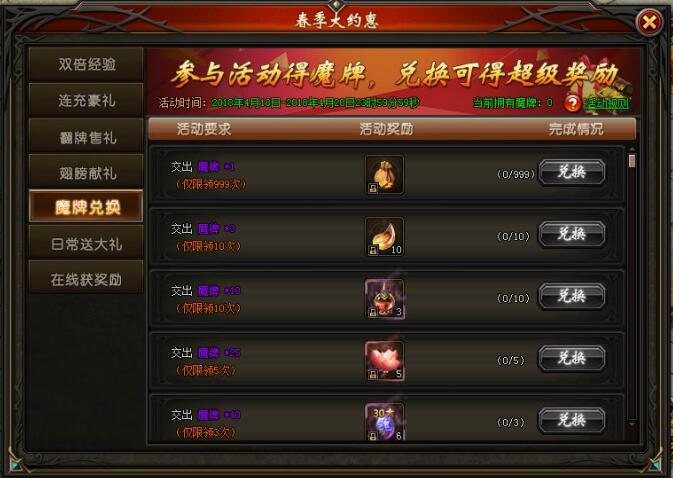Click the reward list scrollbar thumb

[x=631, y=161]
